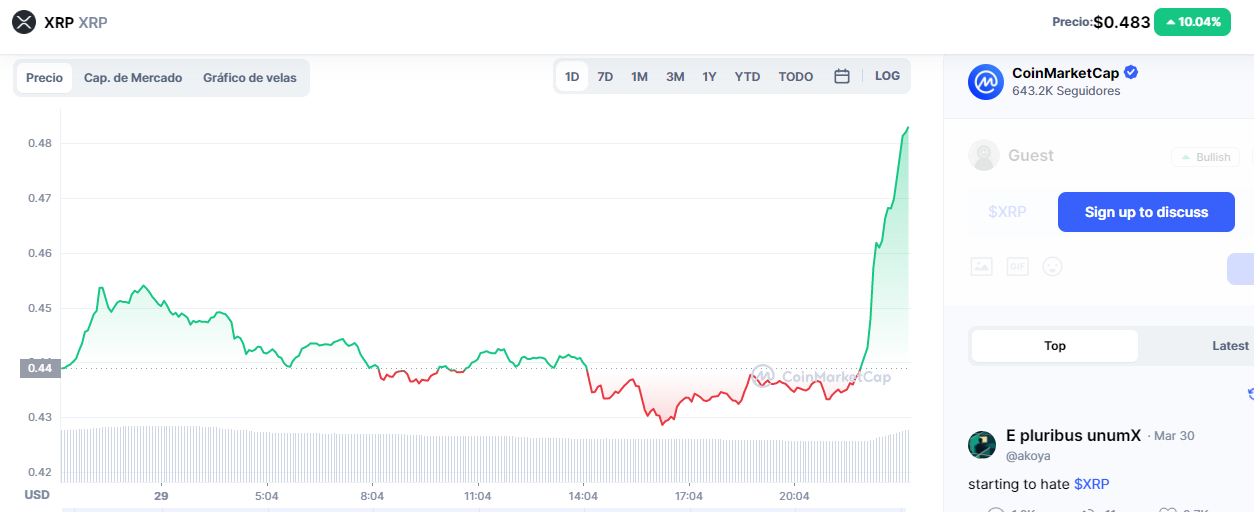This screenshot has width=1254, height=512.
Task: Click the 17:04 time axis label
Action: coord(689,496)
